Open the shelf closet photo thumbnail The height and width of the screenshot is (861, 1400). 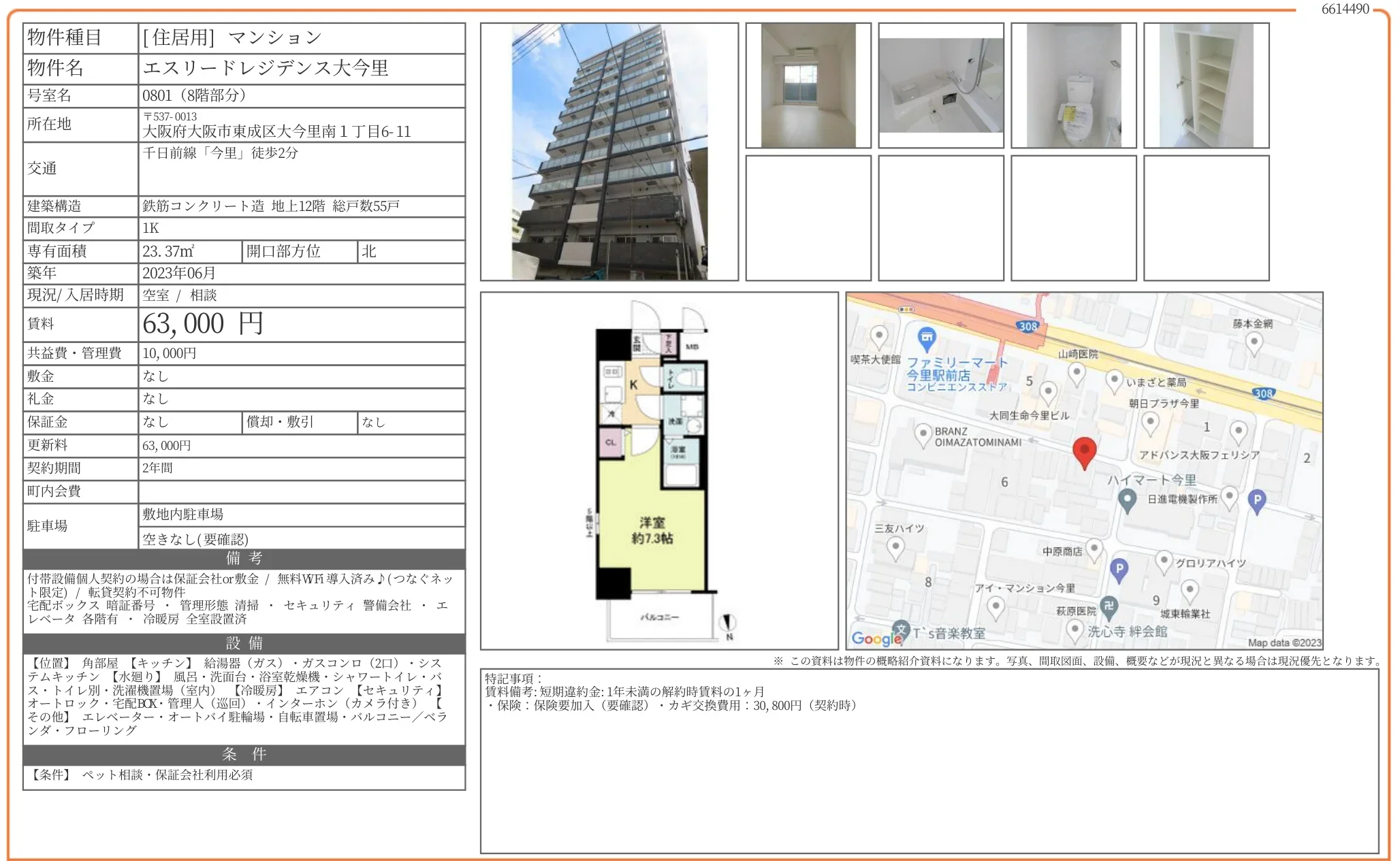point(1206,85)
